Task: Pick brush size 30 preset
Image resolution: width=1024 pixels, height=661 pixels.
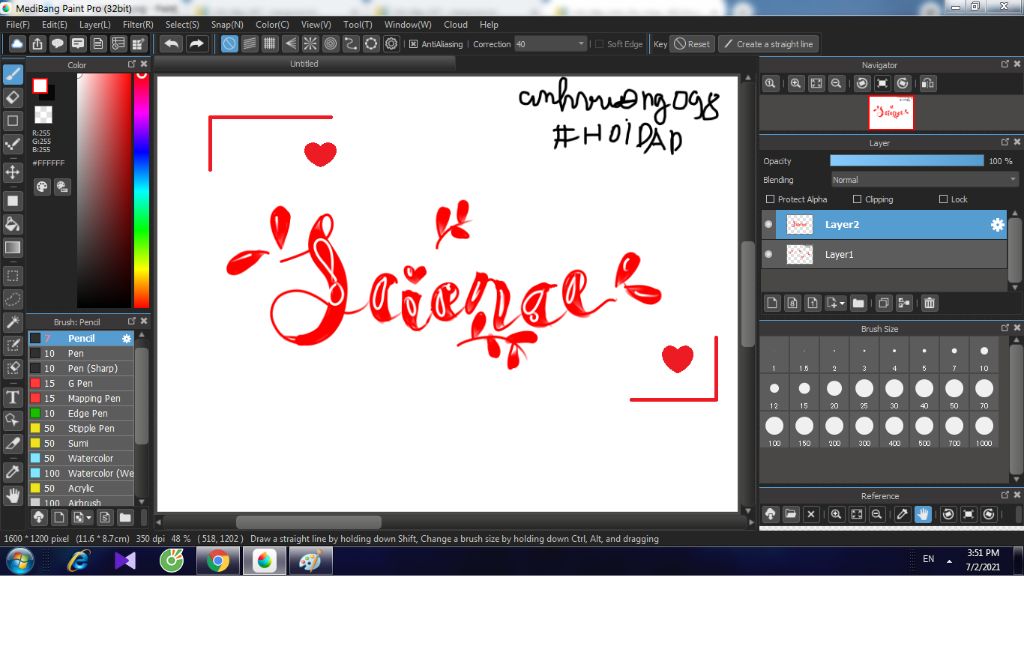Action: click(x=894, y=392)
